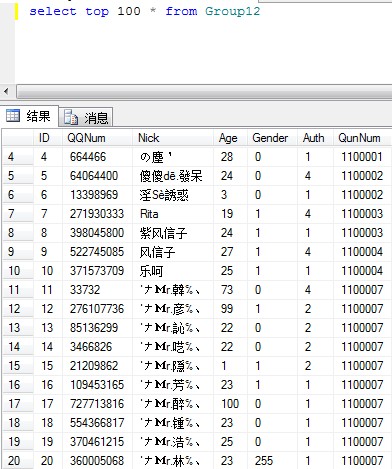
Task: Place cursor after Group12 in query editor
Action: [x=261, y=11]
